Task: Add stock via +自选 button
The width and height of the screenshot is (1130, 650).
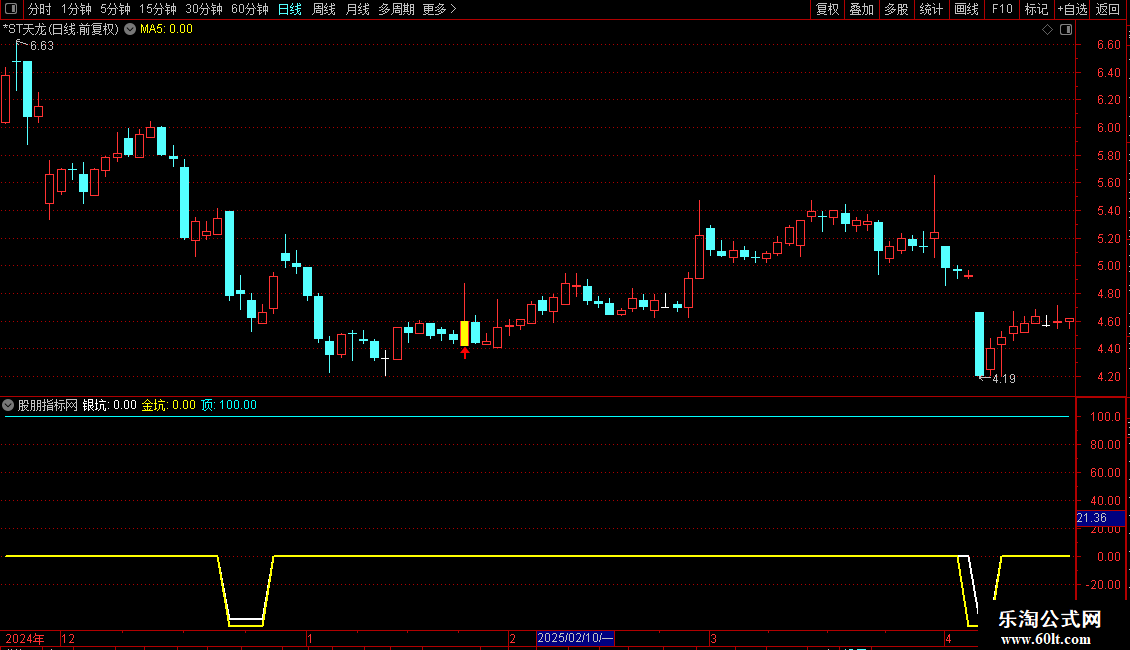Action: [1072, 9]
